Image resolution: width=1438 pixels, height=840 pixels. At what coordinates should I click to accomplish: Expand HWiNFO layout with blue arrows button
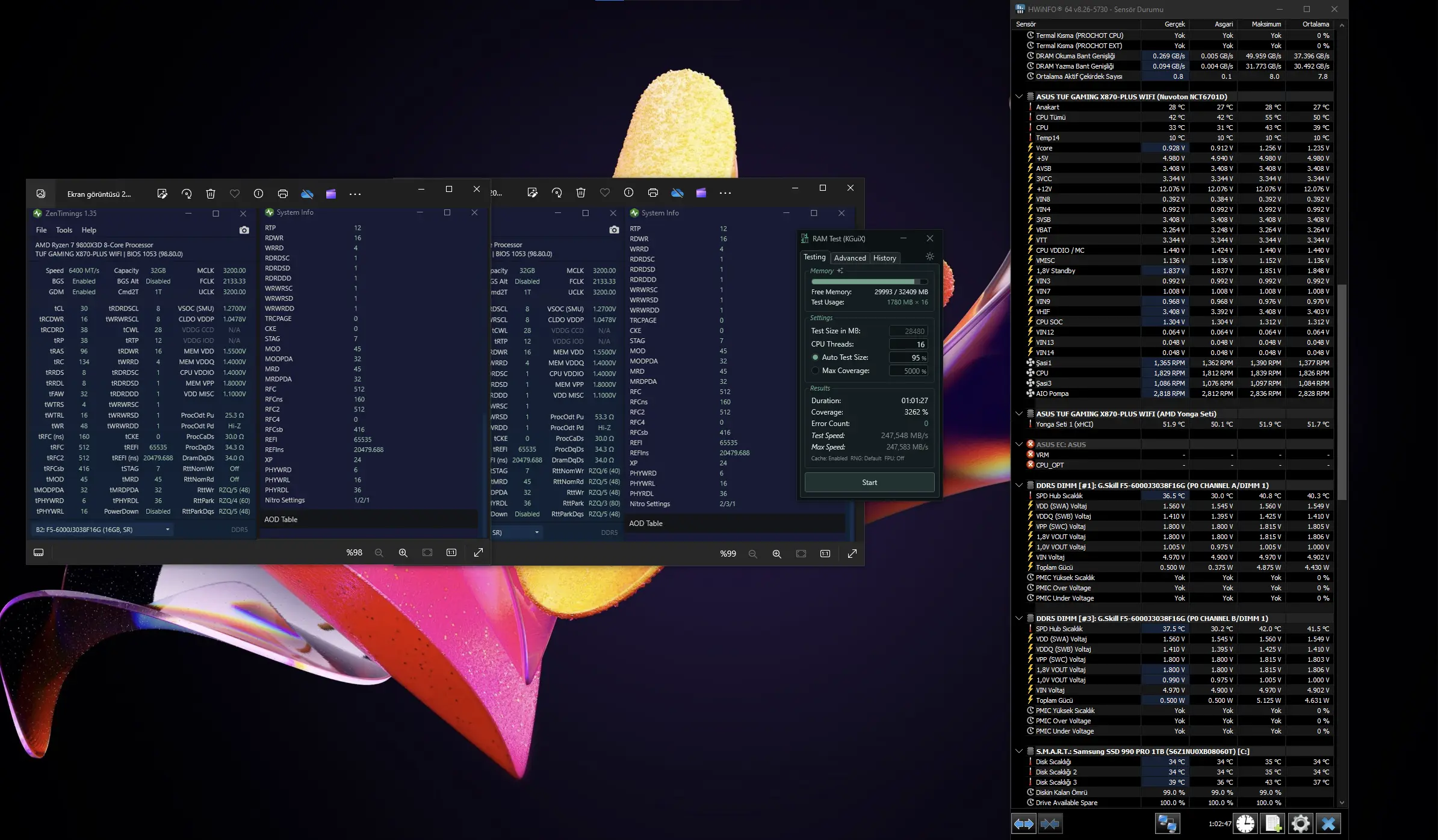1024,824
